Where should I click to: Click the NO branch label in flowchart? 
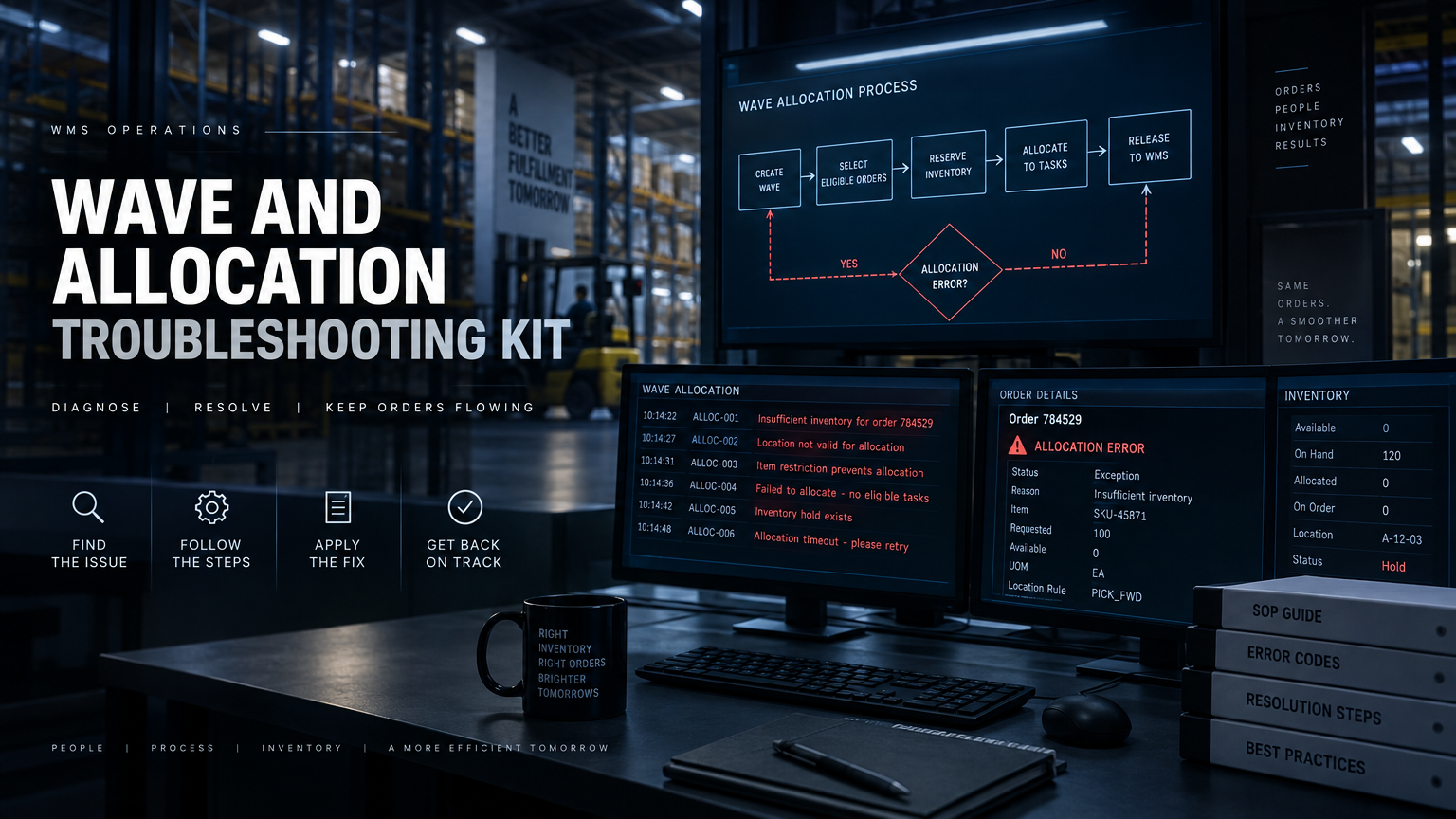pyautogui.click(x=1059, y=254)
